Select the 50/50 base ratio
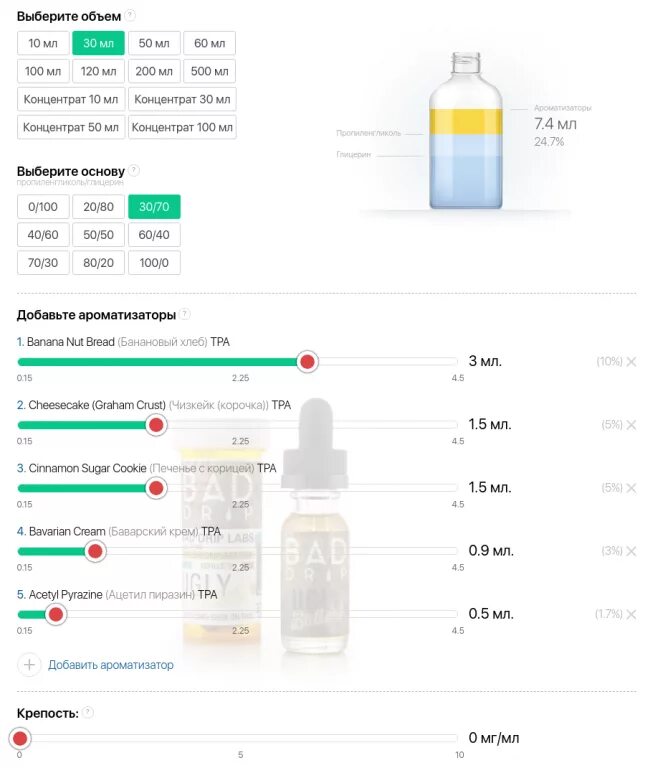The height and width of the screenshot is (768, 645). [x=98, y=235]
